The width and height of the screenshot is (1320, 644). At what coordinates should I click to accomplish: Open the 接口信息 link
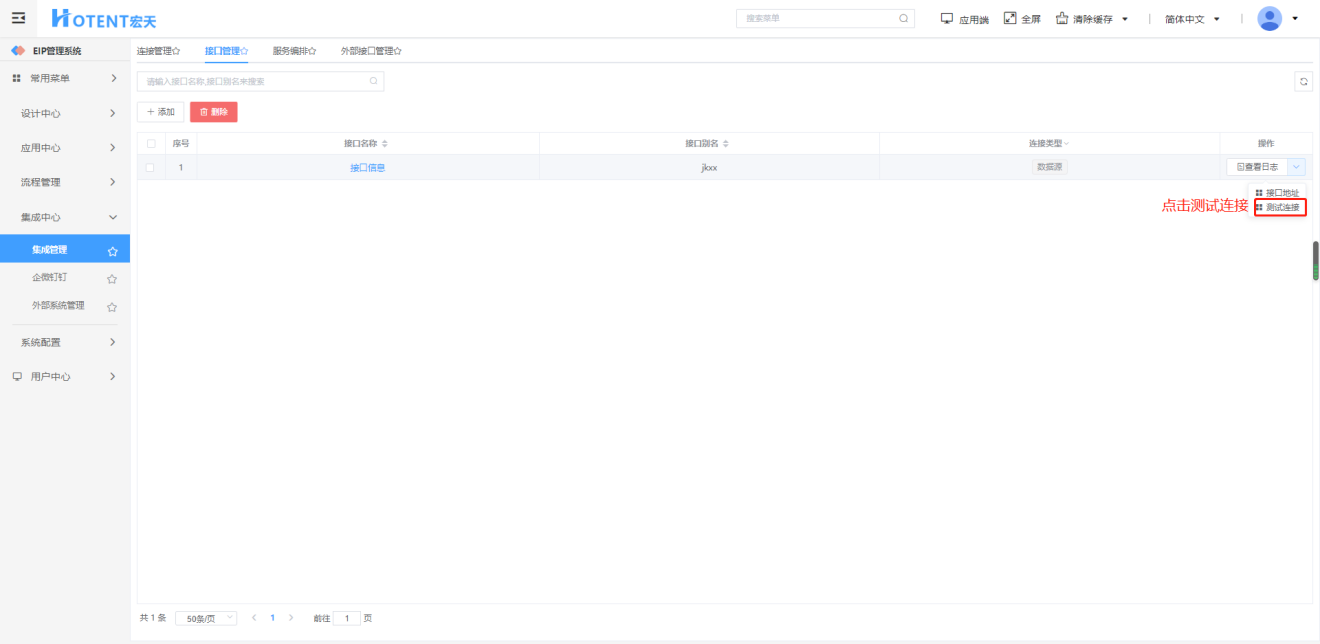pyautogui.click(x=367, y=168)
